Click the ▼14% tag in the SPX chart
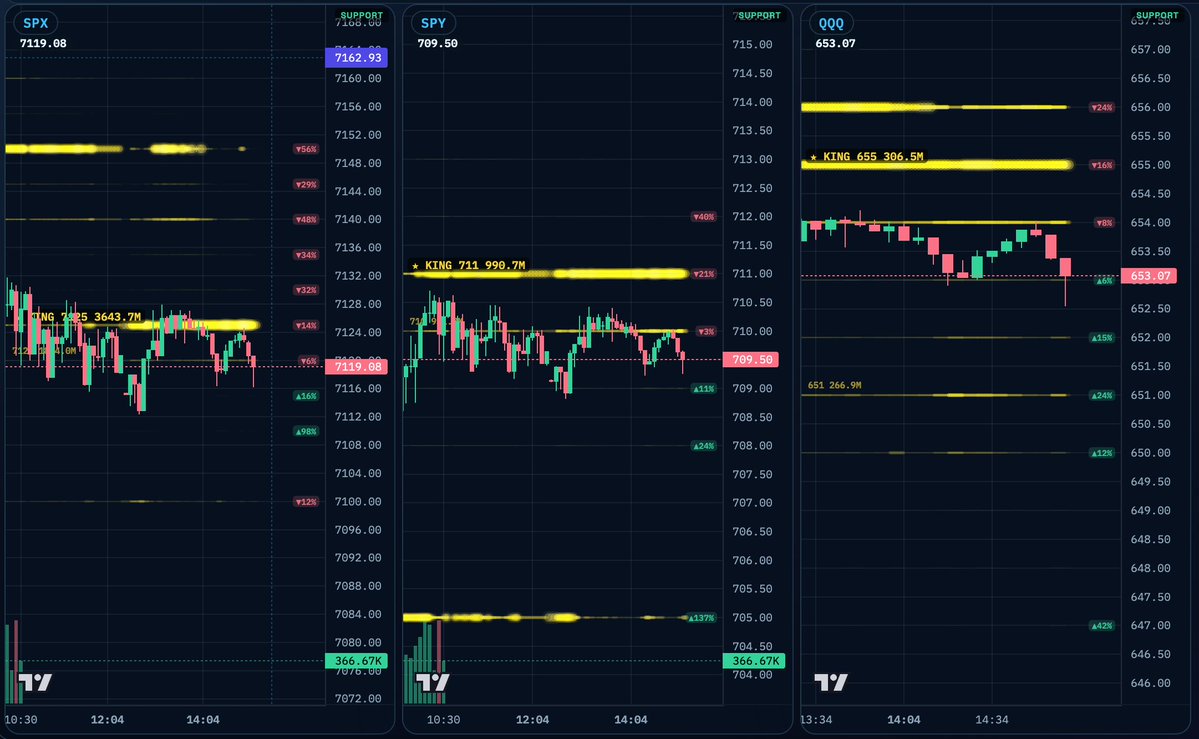Viewport: 1199px width, 739px height. pos(306,325)
